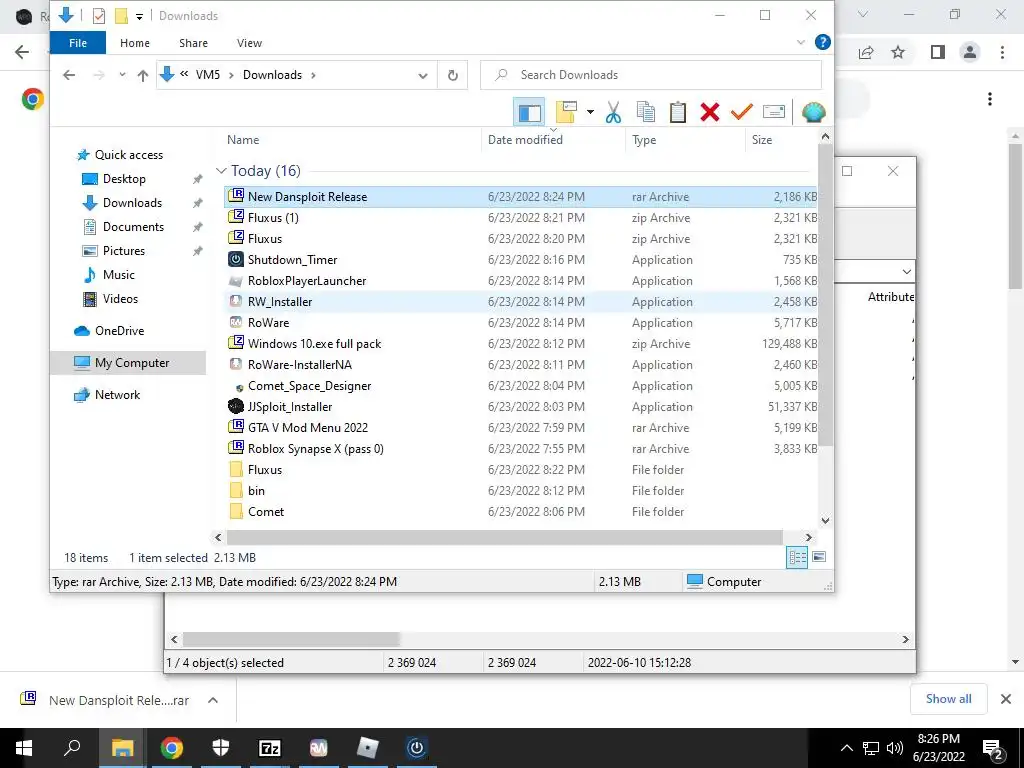1024x768 pixels.
Task: Switch to the Share ribbon tab
Action: tap(193, 43)
